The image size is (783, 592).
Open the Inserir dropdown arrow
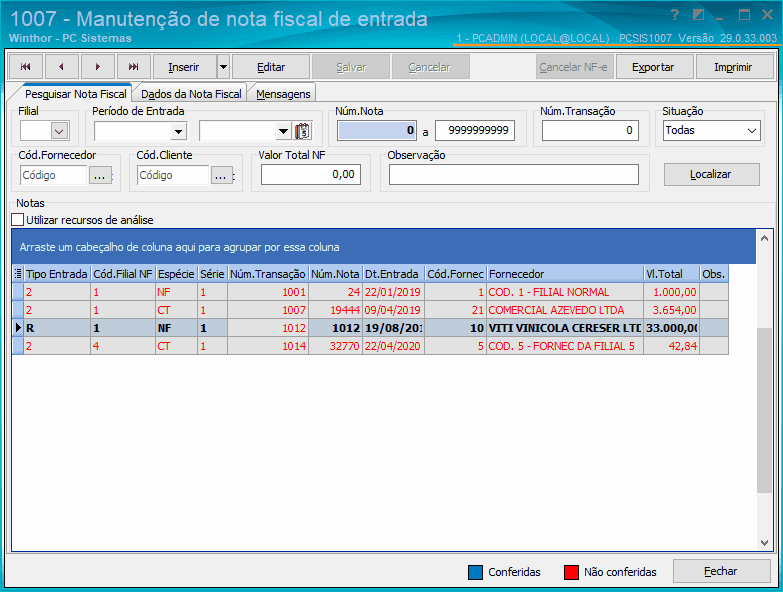[223, 67]
